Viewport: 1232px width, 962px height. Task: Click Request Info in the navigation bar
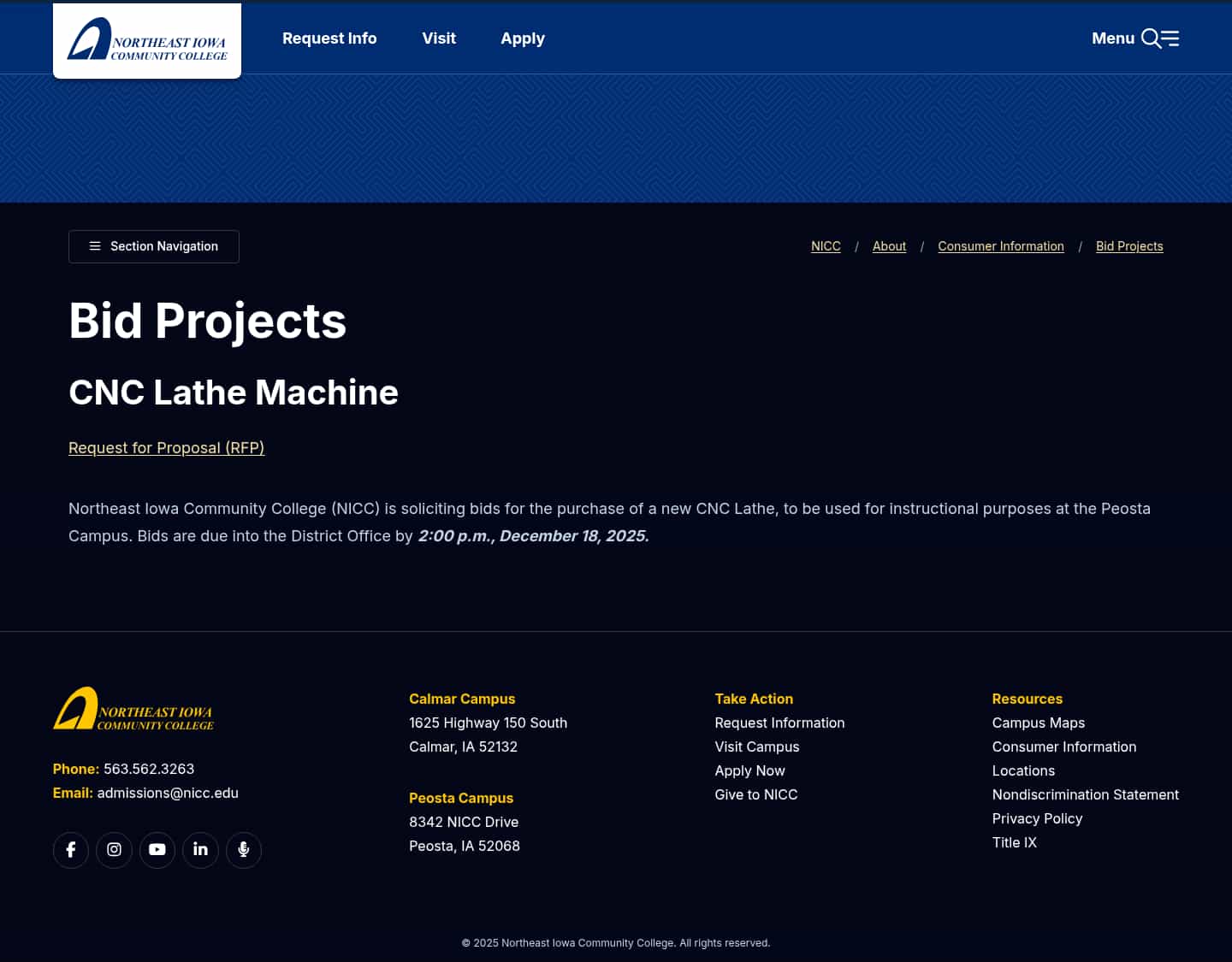(329, 38)
